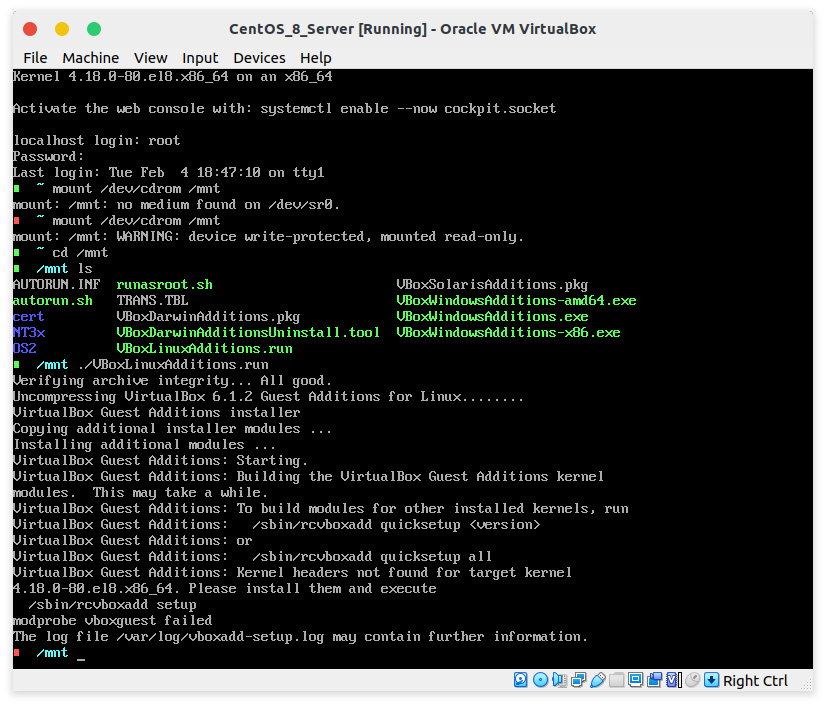
Task: Click the VBoxWindowsAdditions-x86.exe file name
Action: [508, 332]
